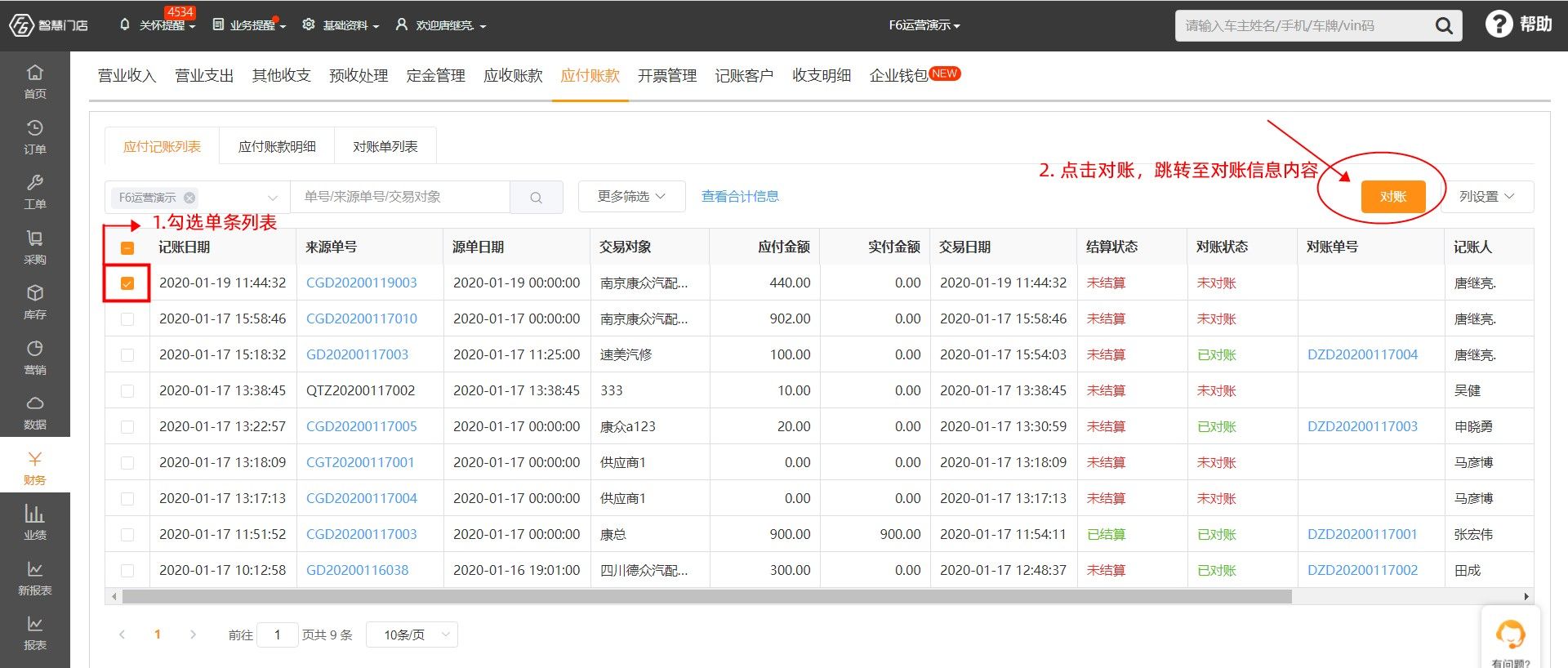The height and width of the screenshot is (668, 1568).
Task: Open source order link CGD20200119003
Action: [x=362, y=283]
